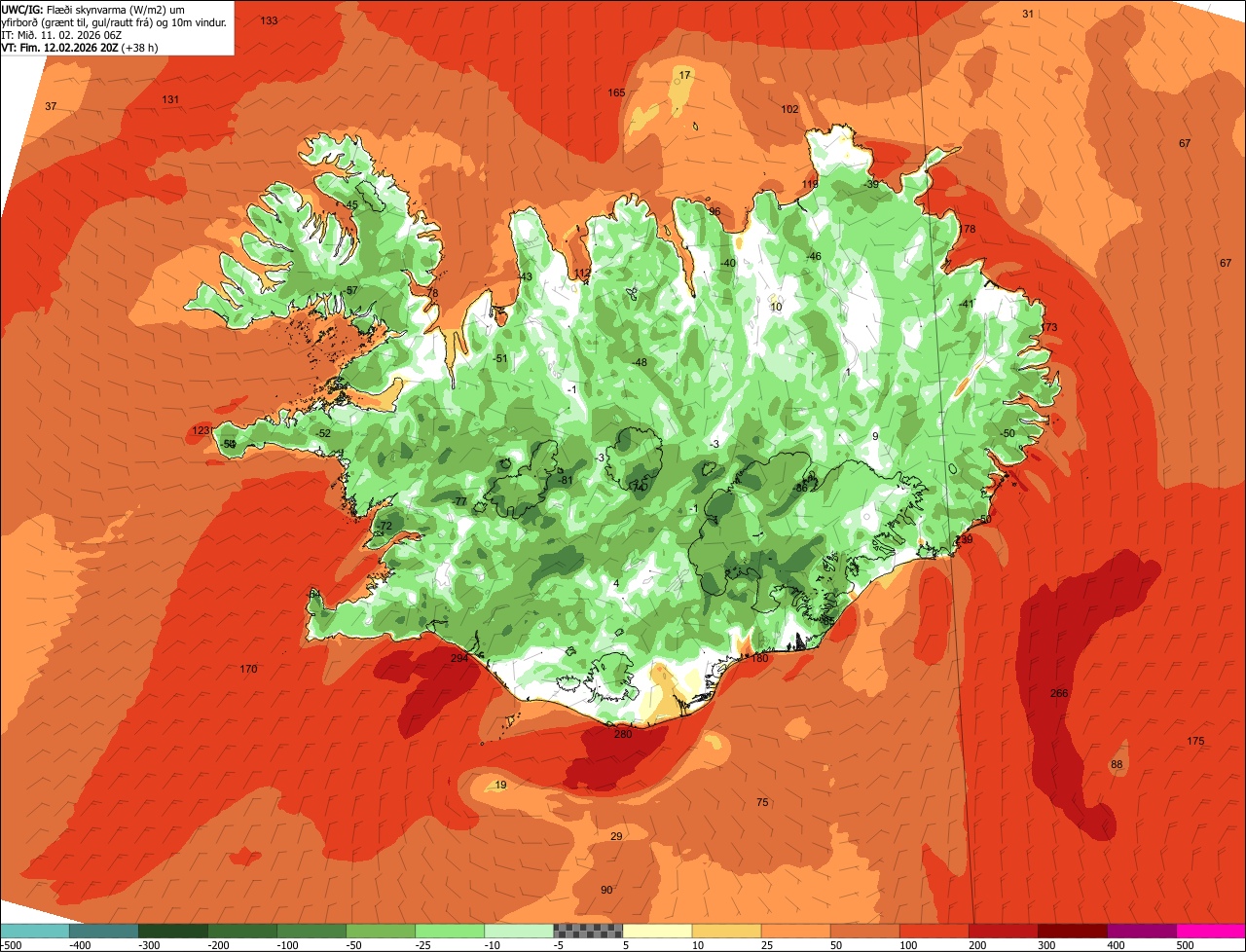Screen dimensions: 1246x952
Task: Click the flux value '180' off the coast
Action: point(760,658)
